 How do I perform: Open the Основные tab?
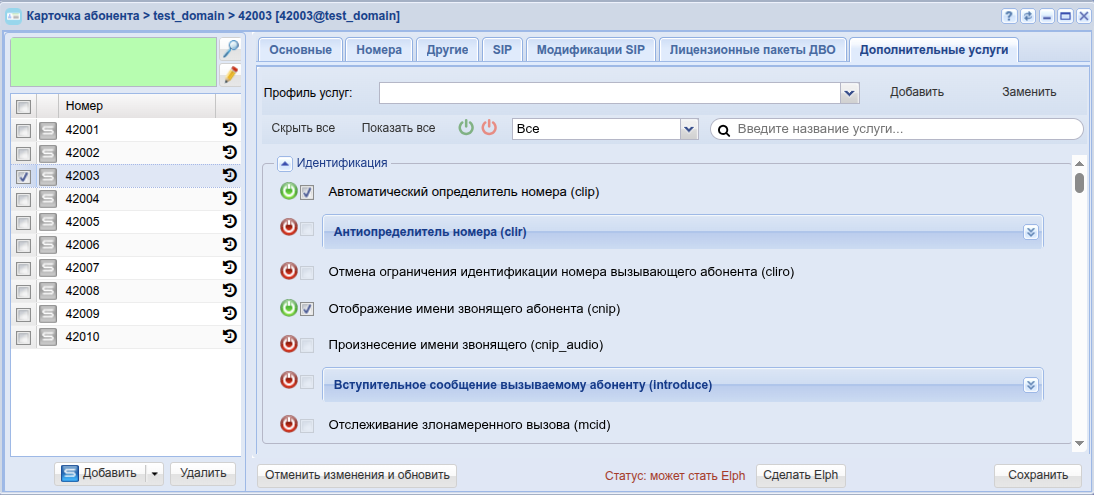pyautogui.click(x=301, y=50)
